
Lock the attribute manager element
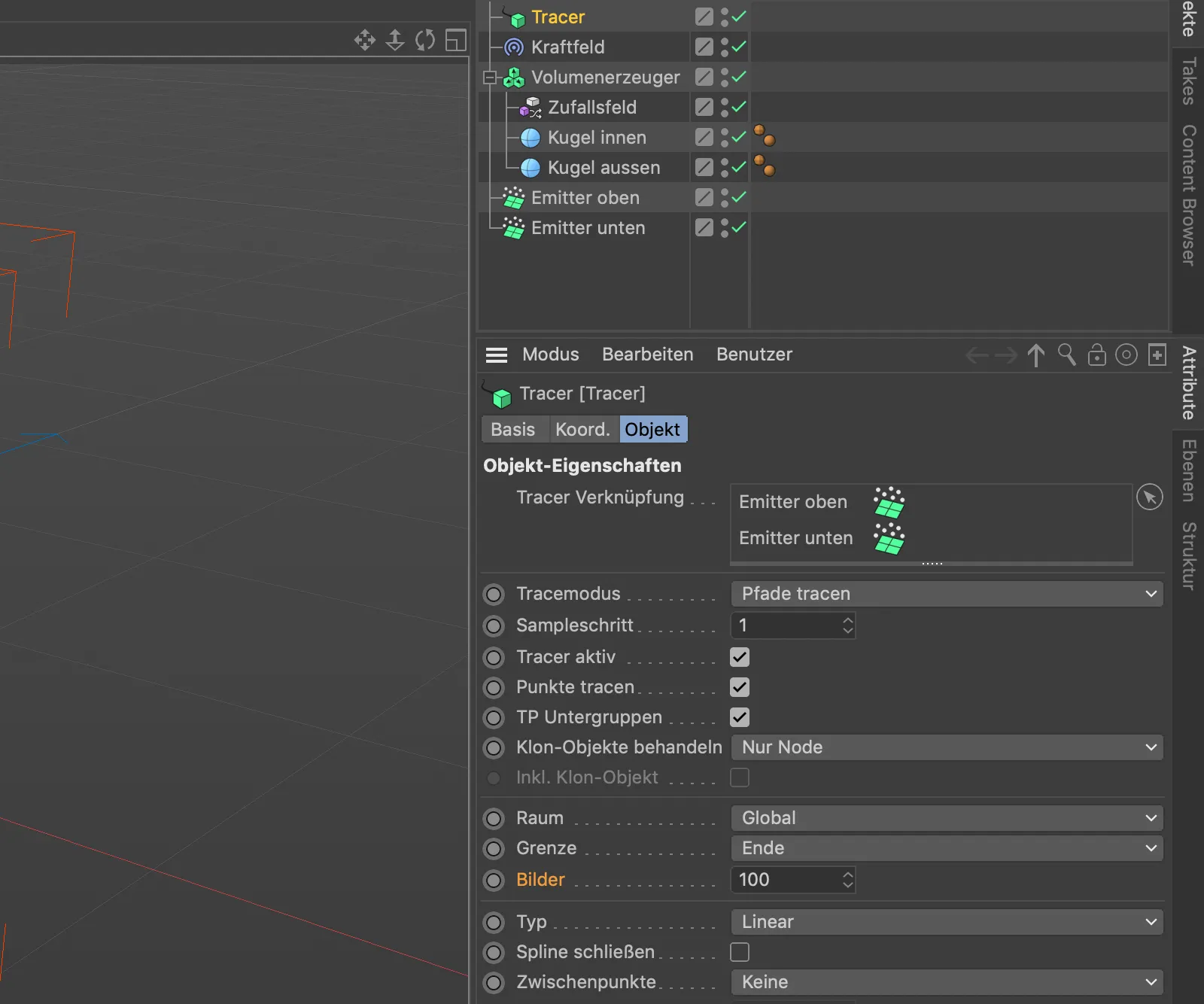1097,354
